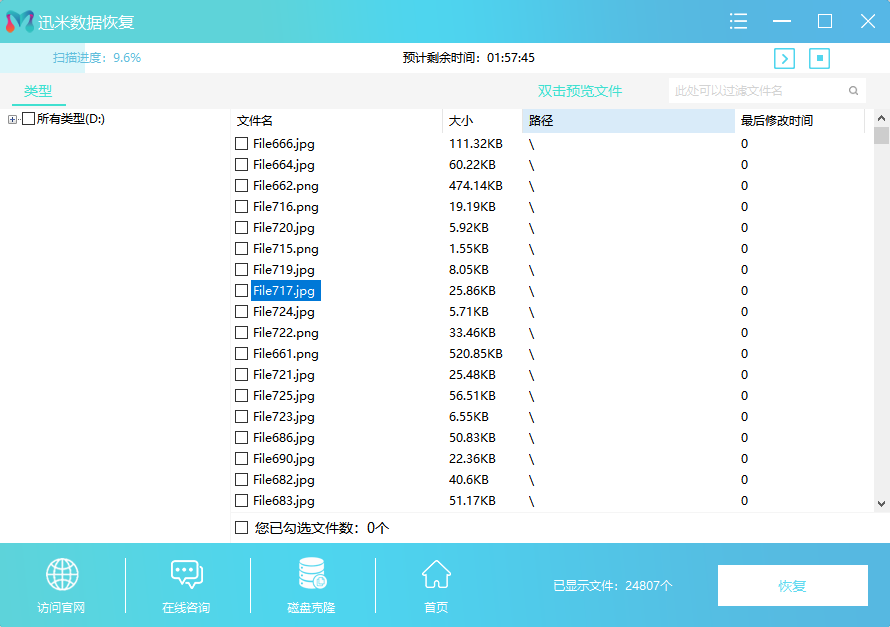890x627 pixels.
Task: Expand the 所有类型(D:) tree node
Action: [13, 120]
